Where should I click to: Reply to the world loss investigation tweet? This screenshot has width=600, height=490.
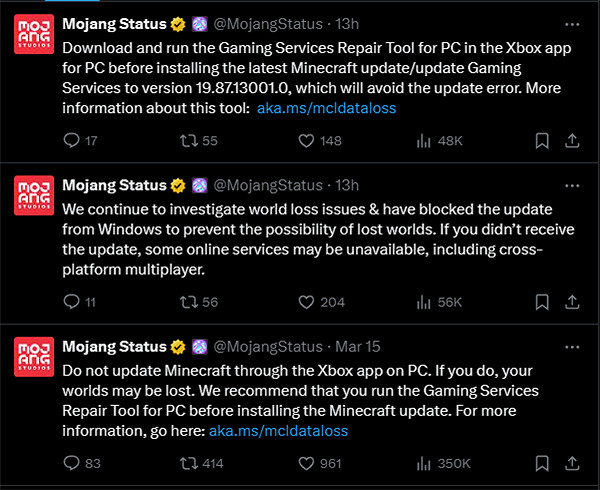tap(70, 302)
